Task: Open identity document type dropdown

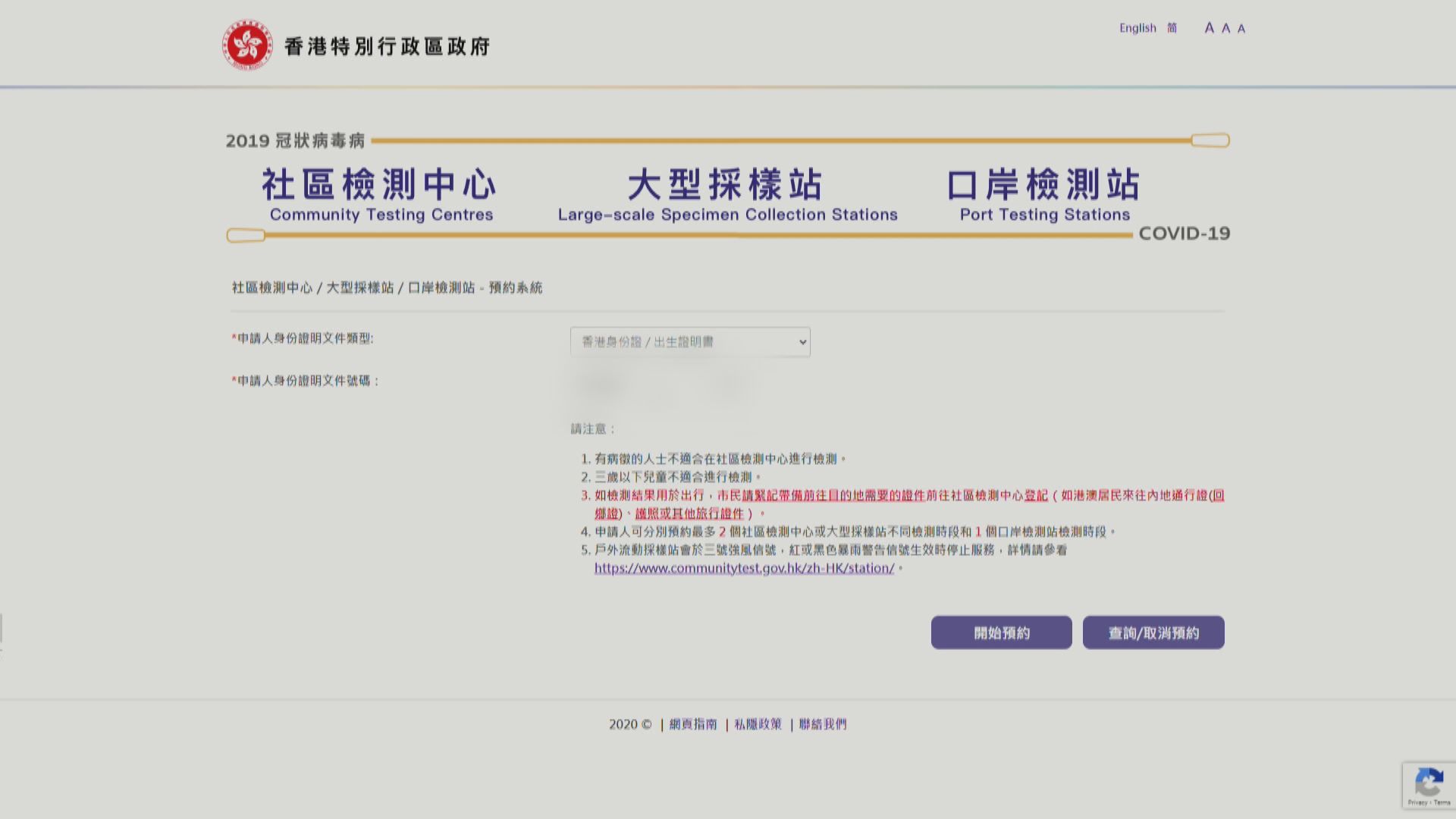Action: point(689,342)
